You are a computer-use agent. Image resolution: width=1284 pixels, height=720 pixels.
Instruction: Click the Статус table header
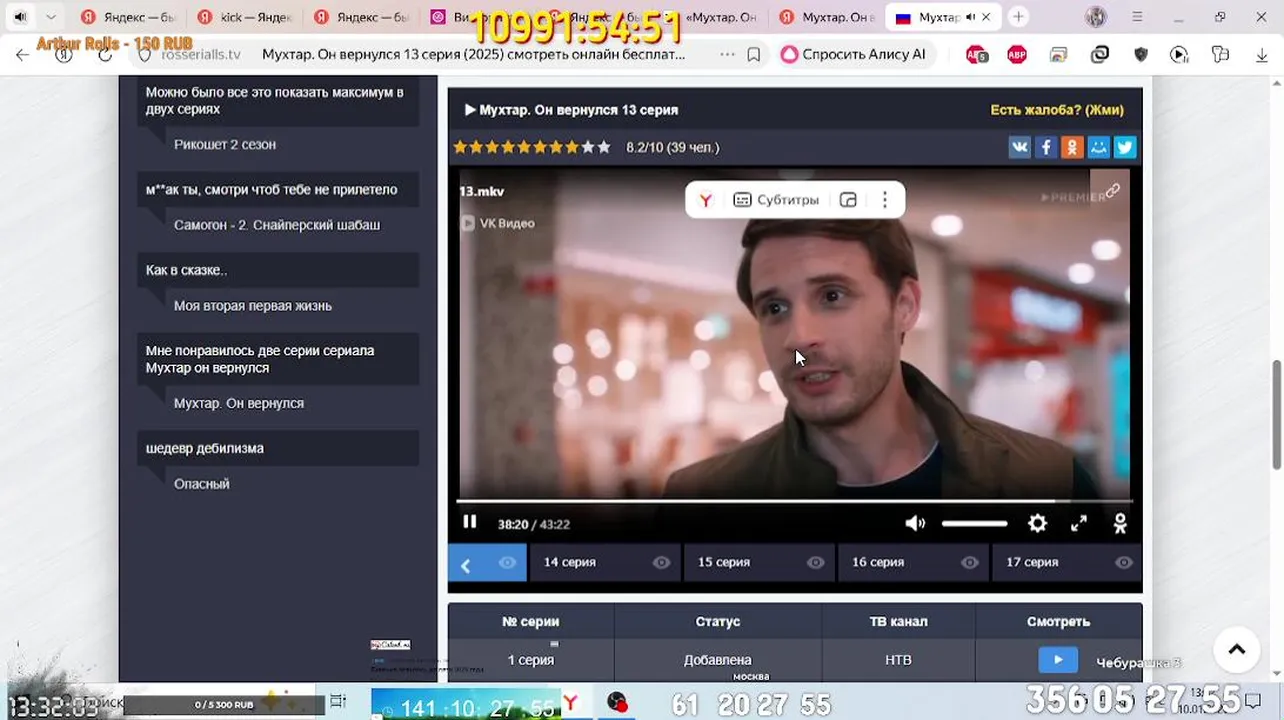click(718, 621)
